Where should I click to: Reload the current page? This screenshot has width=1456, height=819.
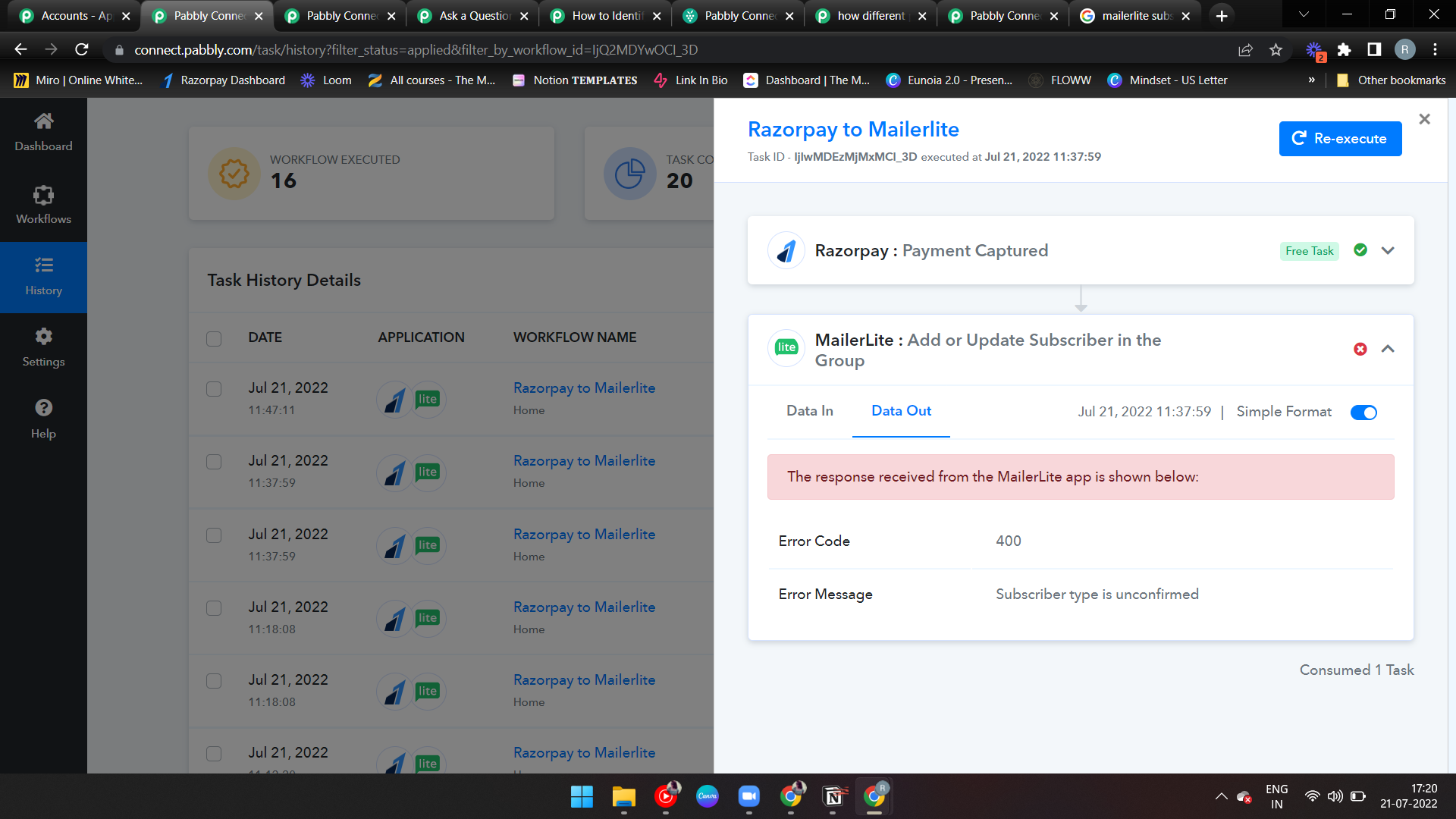pos(82,49)
